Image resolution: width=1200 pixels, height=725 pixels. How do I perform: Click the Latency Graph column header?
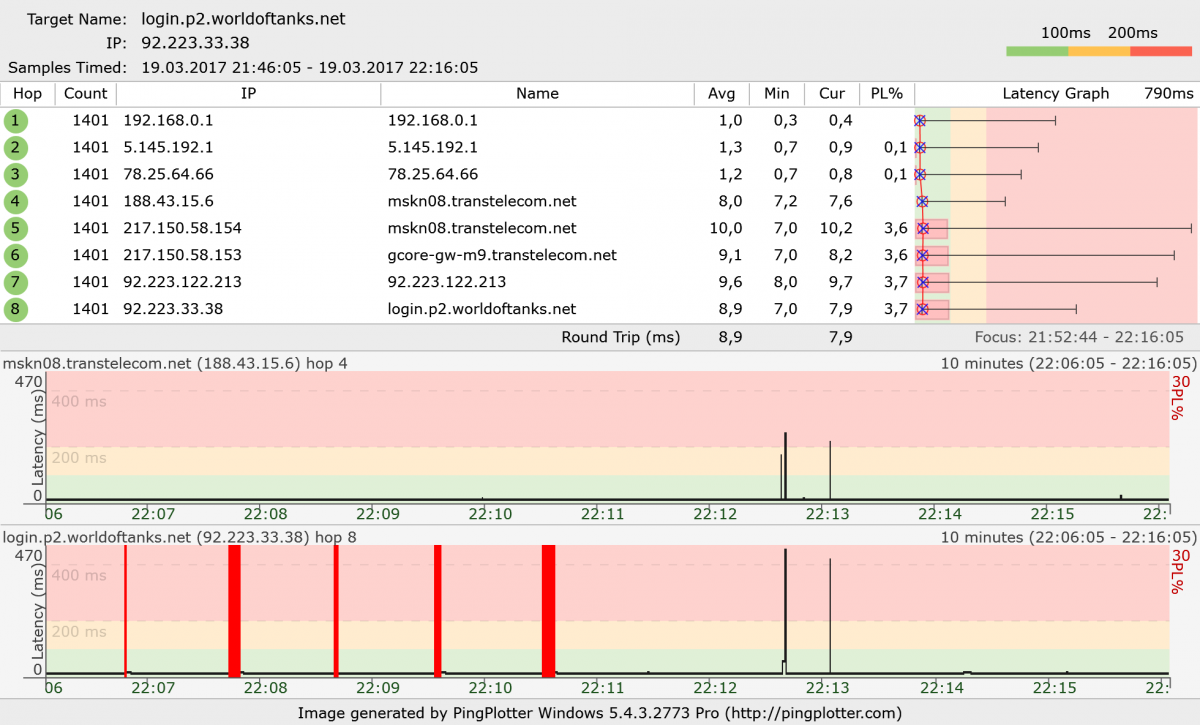pyautogui.click(x=1055, y=94)
